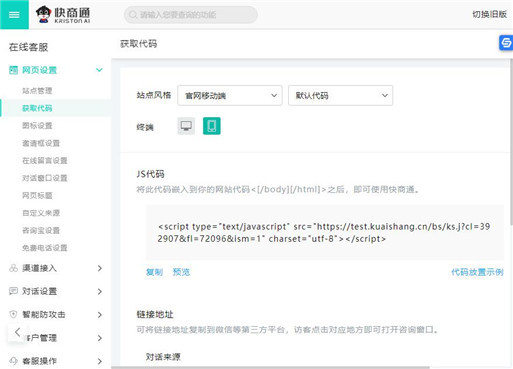
Task: Expand the 智能防攻击 section chevron
Action: pyautogui.click(x=100, y=315)
